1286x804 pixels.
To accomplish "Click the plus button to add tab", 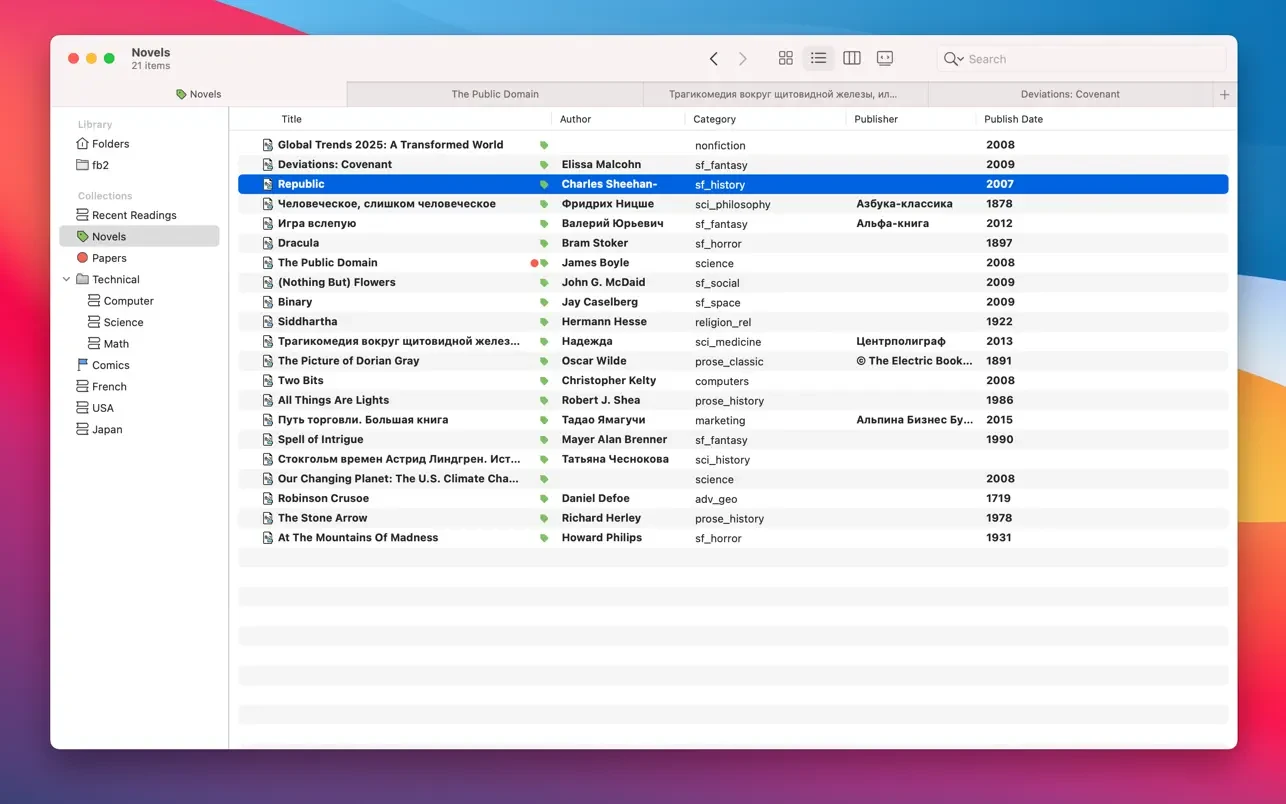I will pos(1224,95).
